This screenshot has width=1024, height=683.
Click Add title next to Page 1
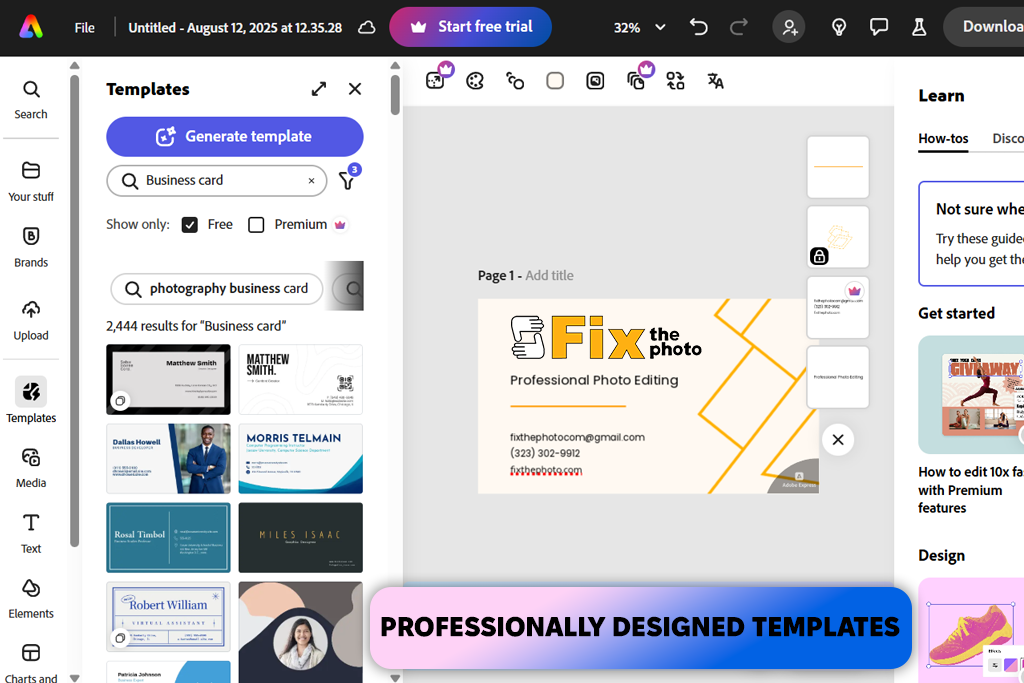tap(549, 276)
